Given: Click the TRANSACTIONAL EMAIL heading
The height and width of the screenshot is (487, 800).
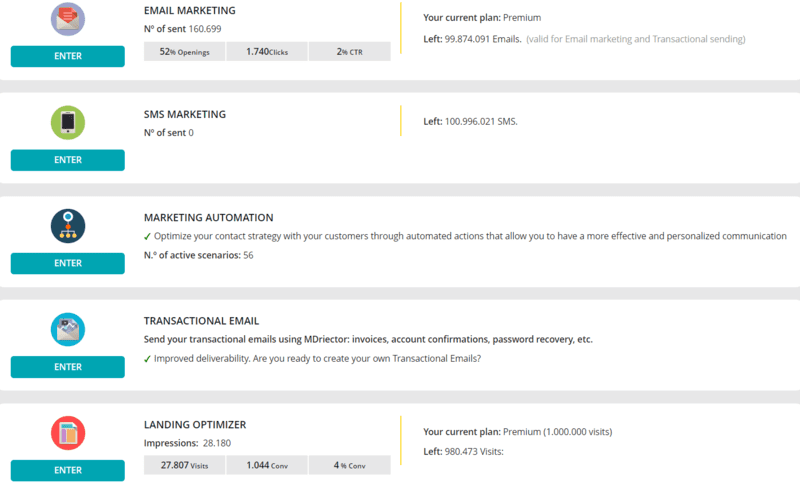Looking at the screenshot, I should click(203, 321).
